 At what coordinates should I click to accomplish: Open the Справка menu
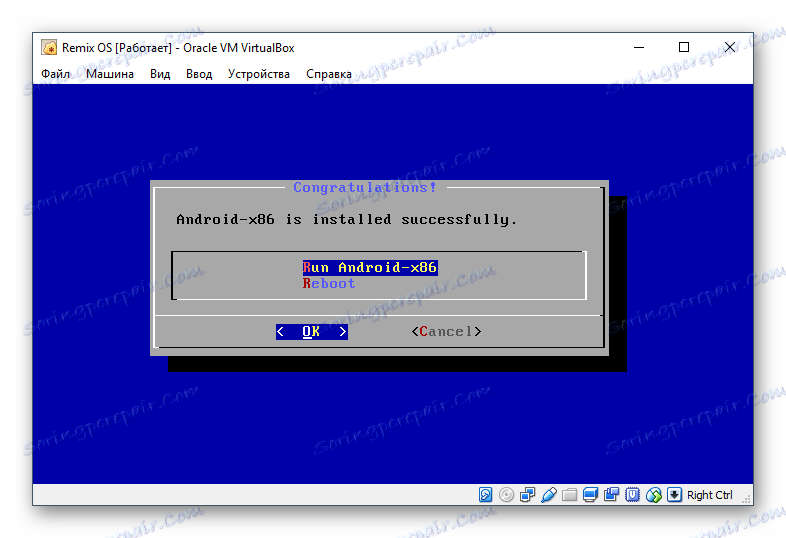pyautogui.click(x=329, y=74)
